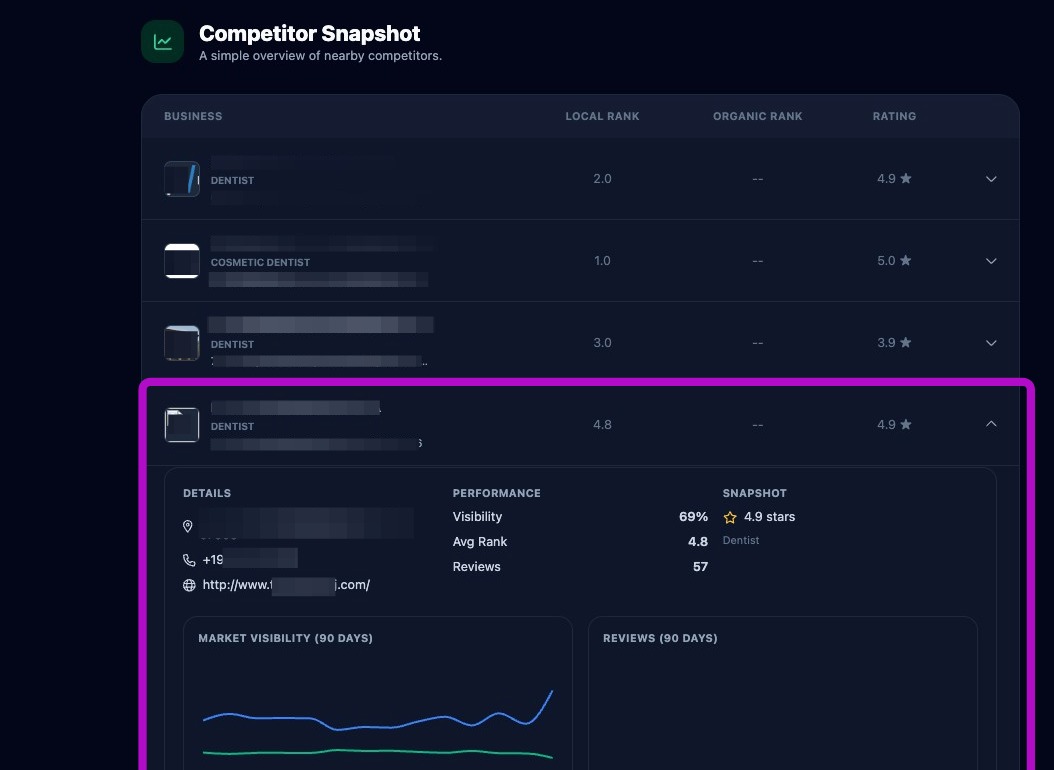Image resolution: width=1054 pixels, height=770 pixels.
Task: Click the star beside the 5.0 rating
Action: tap(905, 260)
